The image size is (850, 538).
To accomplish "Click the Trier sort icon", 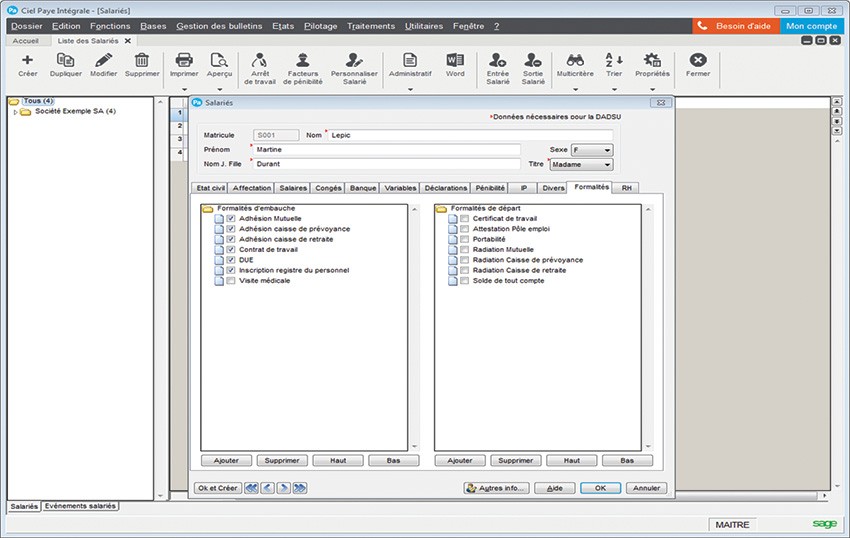I will click(614, 60).
